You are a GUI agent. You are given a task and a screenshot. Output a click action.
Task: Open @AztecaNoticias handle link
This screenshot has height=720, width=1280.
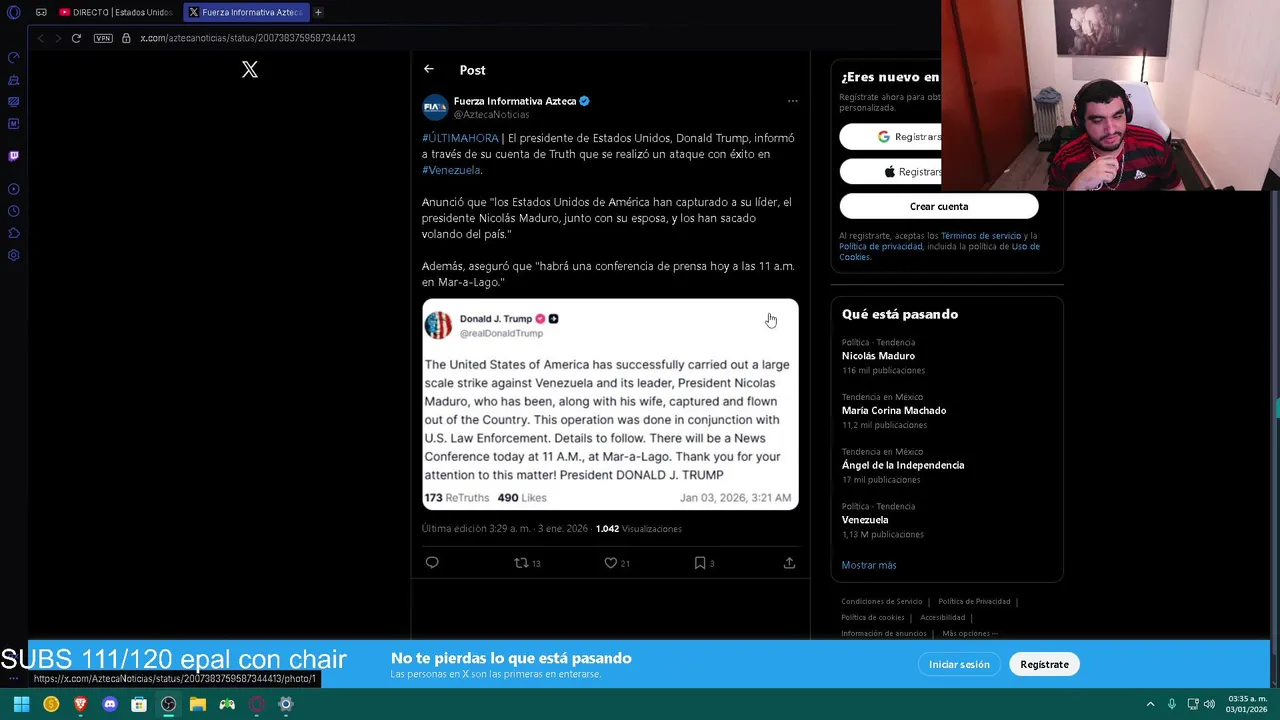pos(491,115)
